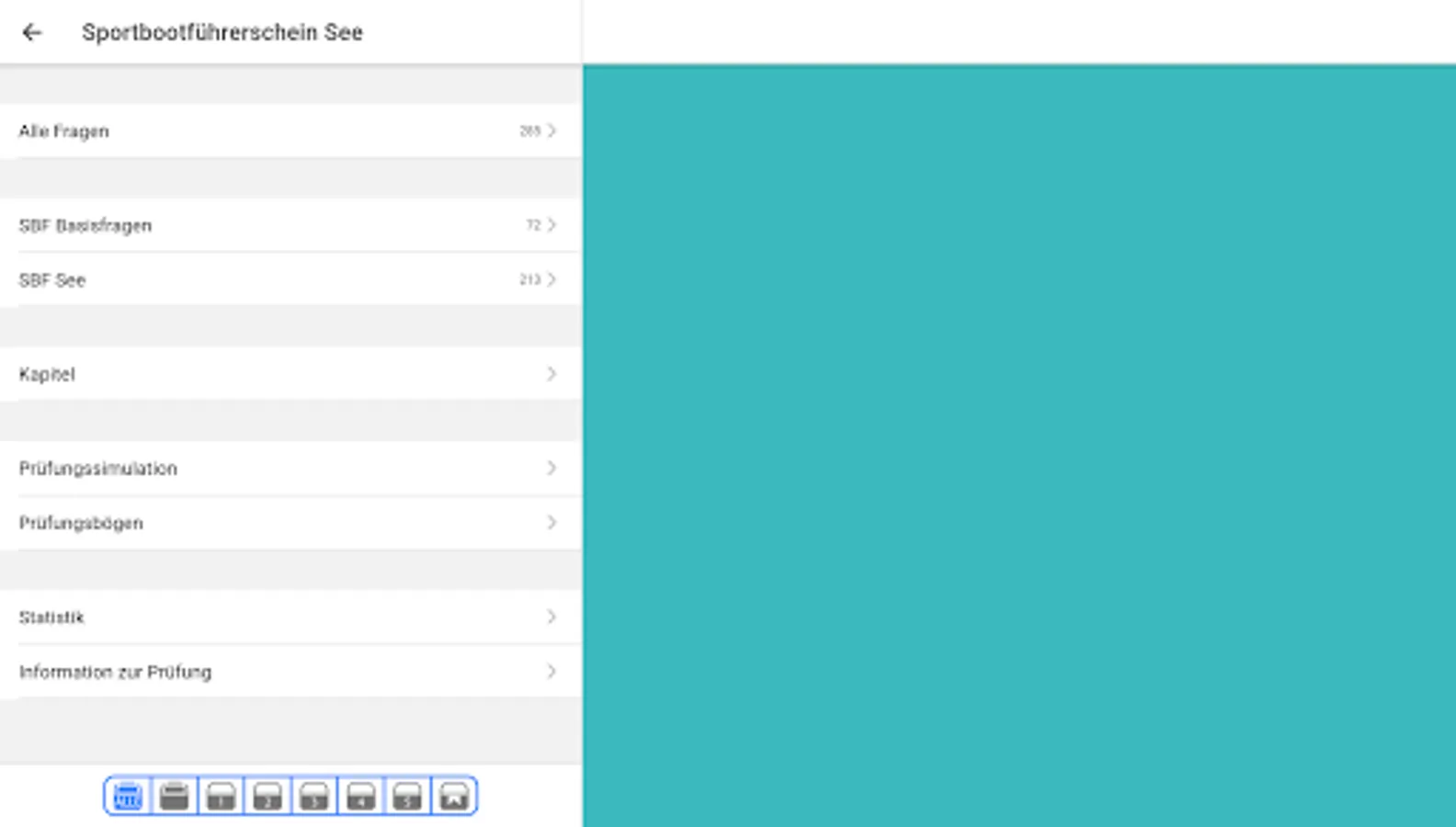Open Prüfungsbögen via its chevron
Image resolution: width=1456 pixels, height=827 pixels.
(x=552, y=522)
